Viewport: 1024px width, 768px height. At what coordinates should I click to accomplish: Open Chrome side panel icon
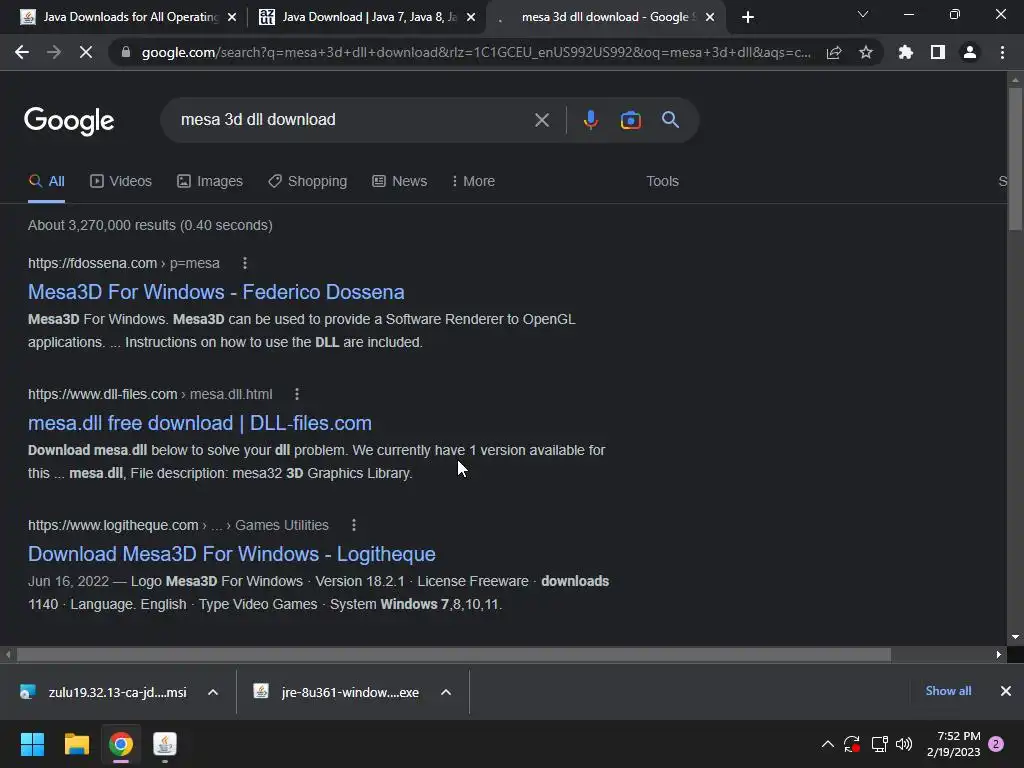click(938, 52)
